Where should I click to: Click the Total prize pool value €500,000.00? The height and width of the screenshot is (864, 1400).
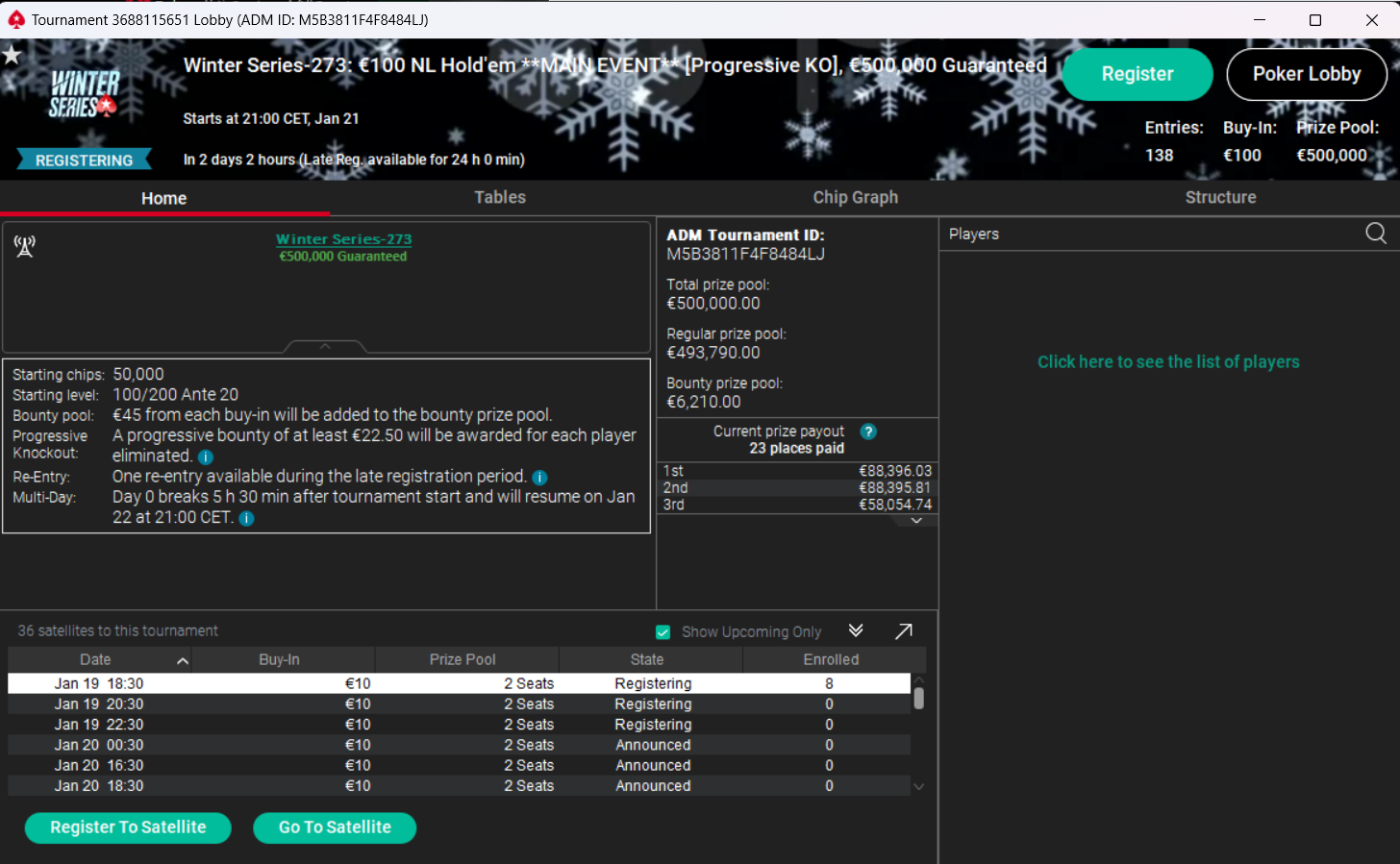pos(713,304)
